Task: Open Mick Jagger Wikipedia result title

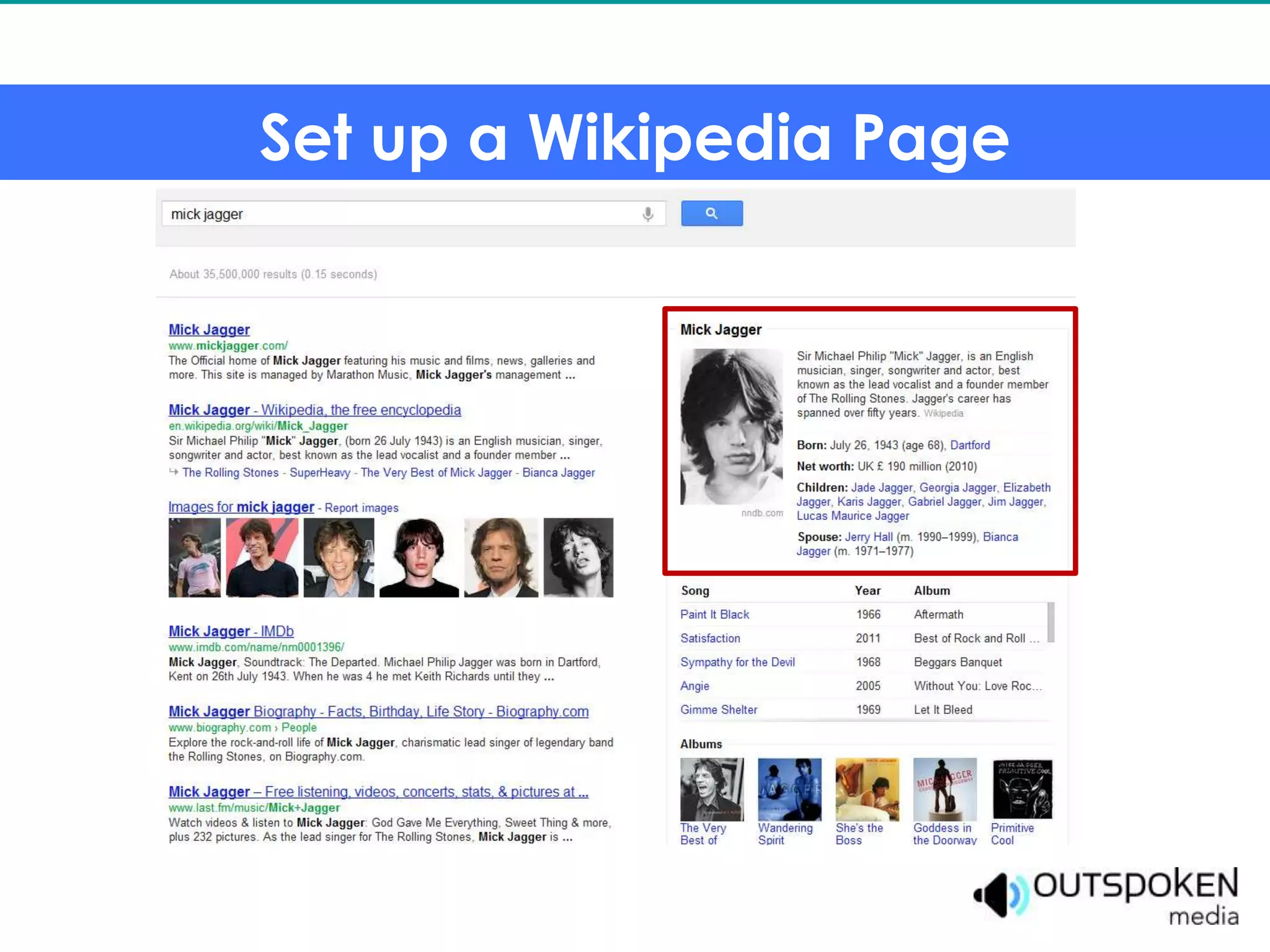Action: click(x=314, y=410)
